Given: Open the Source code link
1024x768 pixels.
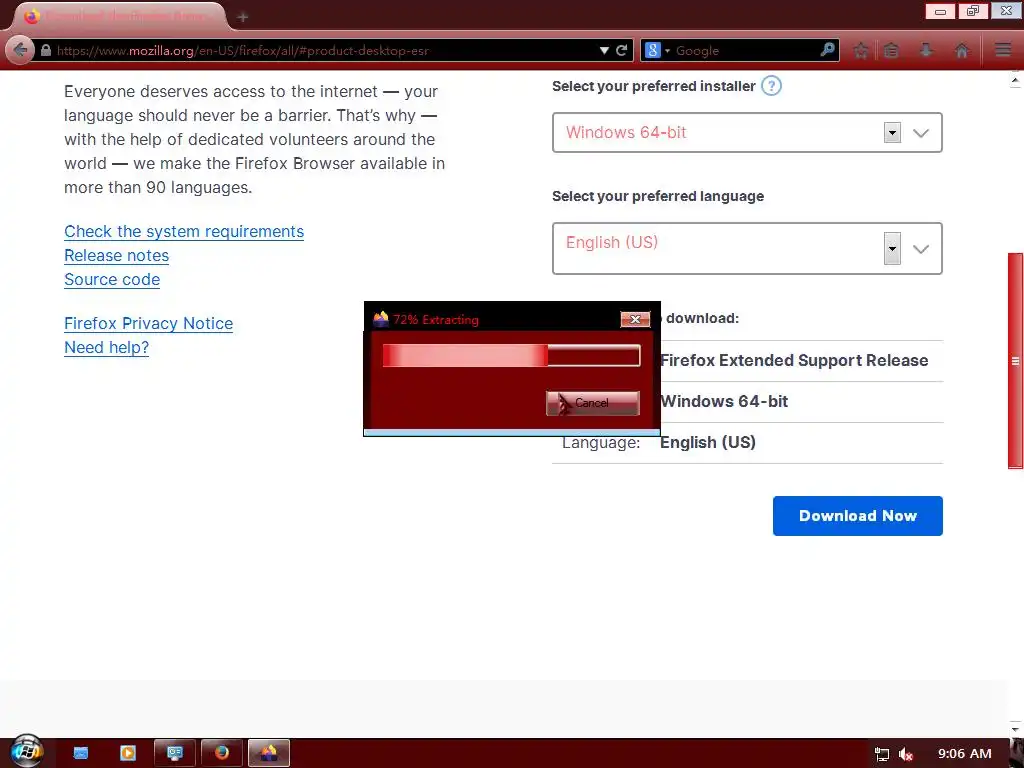Looking at the screenshot, I should click(x=112, y=280).
